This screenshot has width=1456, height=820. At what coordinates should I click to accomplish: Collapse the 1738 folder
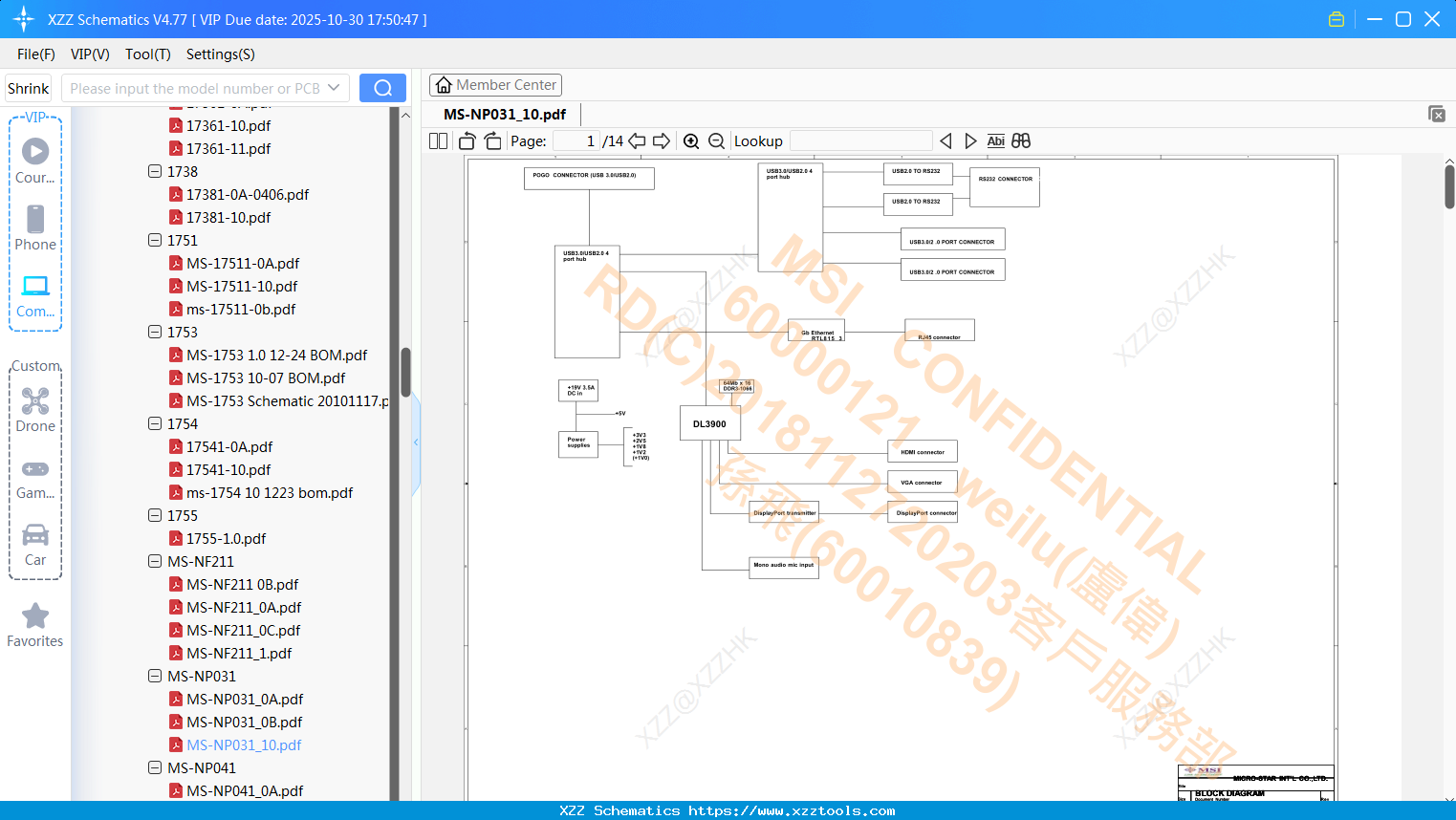tap(155, 171)
